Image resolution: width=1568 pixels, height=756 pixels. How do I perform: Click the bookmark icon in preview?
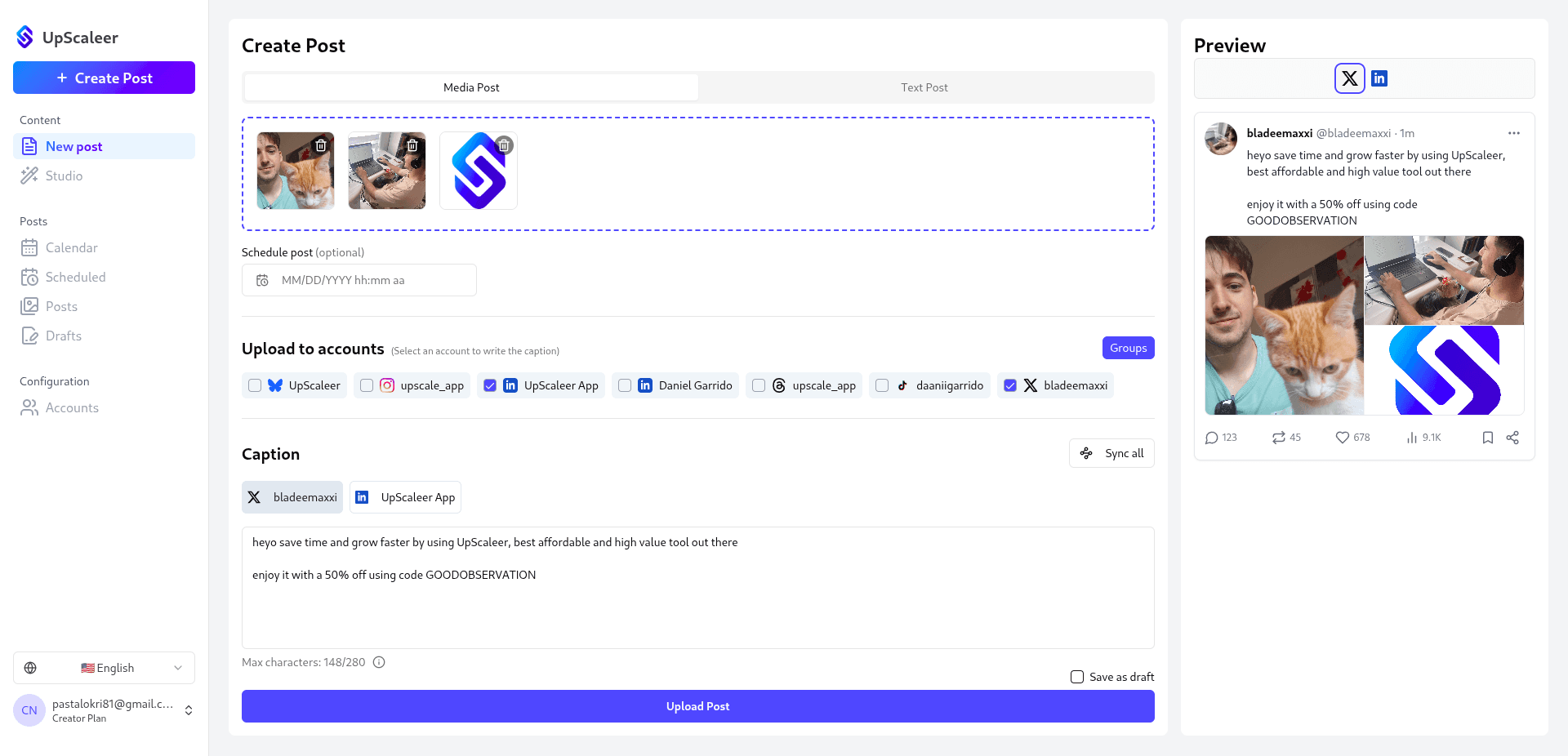[1488, 438]
